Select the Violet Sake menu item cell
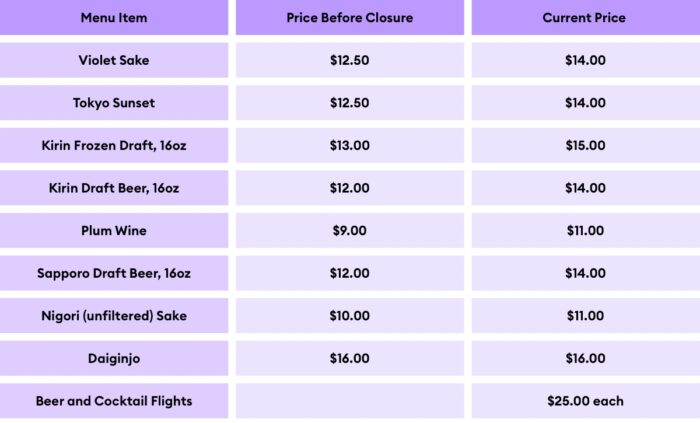The height and width of the screenshot is (423, 700). coord(113,60)
